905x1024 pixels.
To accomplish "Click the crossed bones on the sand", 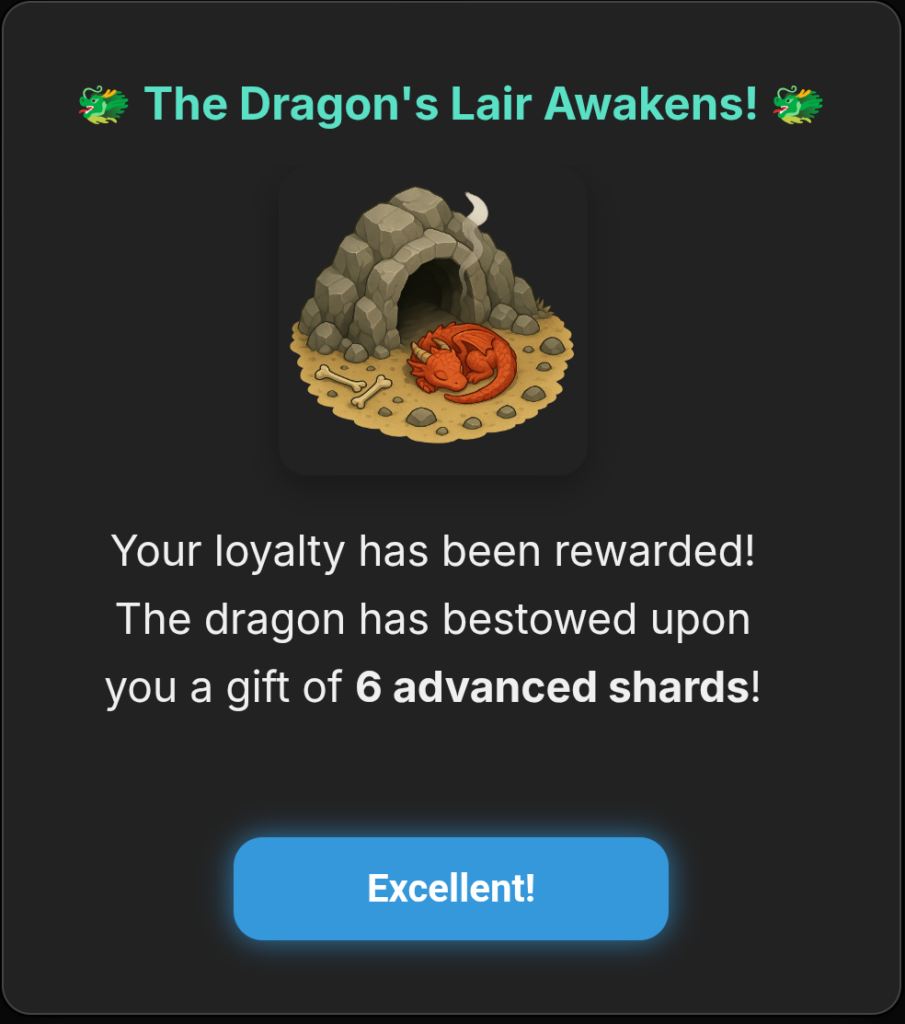I will click(354, 385).
